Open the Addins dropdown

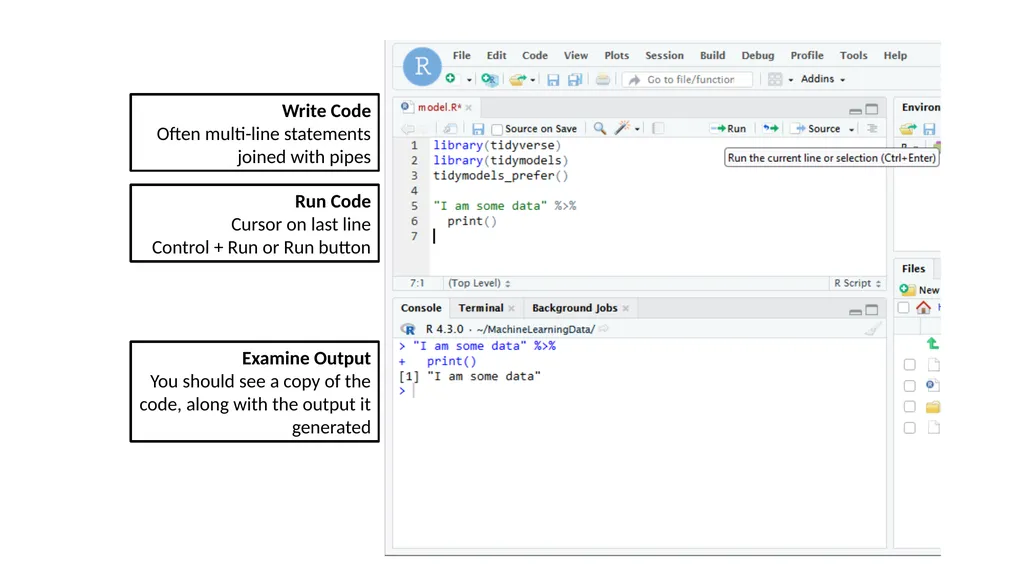coord(823,79)
